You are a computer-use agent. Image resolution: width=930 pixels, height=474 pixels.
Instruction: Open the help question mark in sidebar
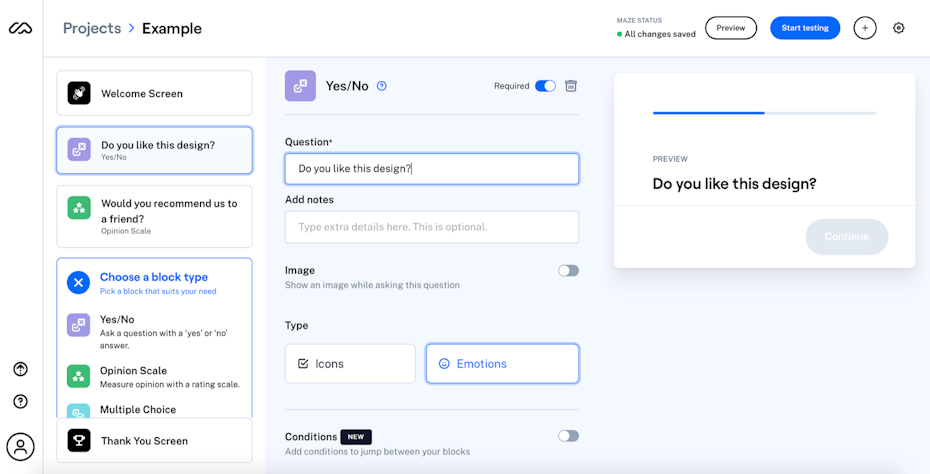click(x=20, y=401)
